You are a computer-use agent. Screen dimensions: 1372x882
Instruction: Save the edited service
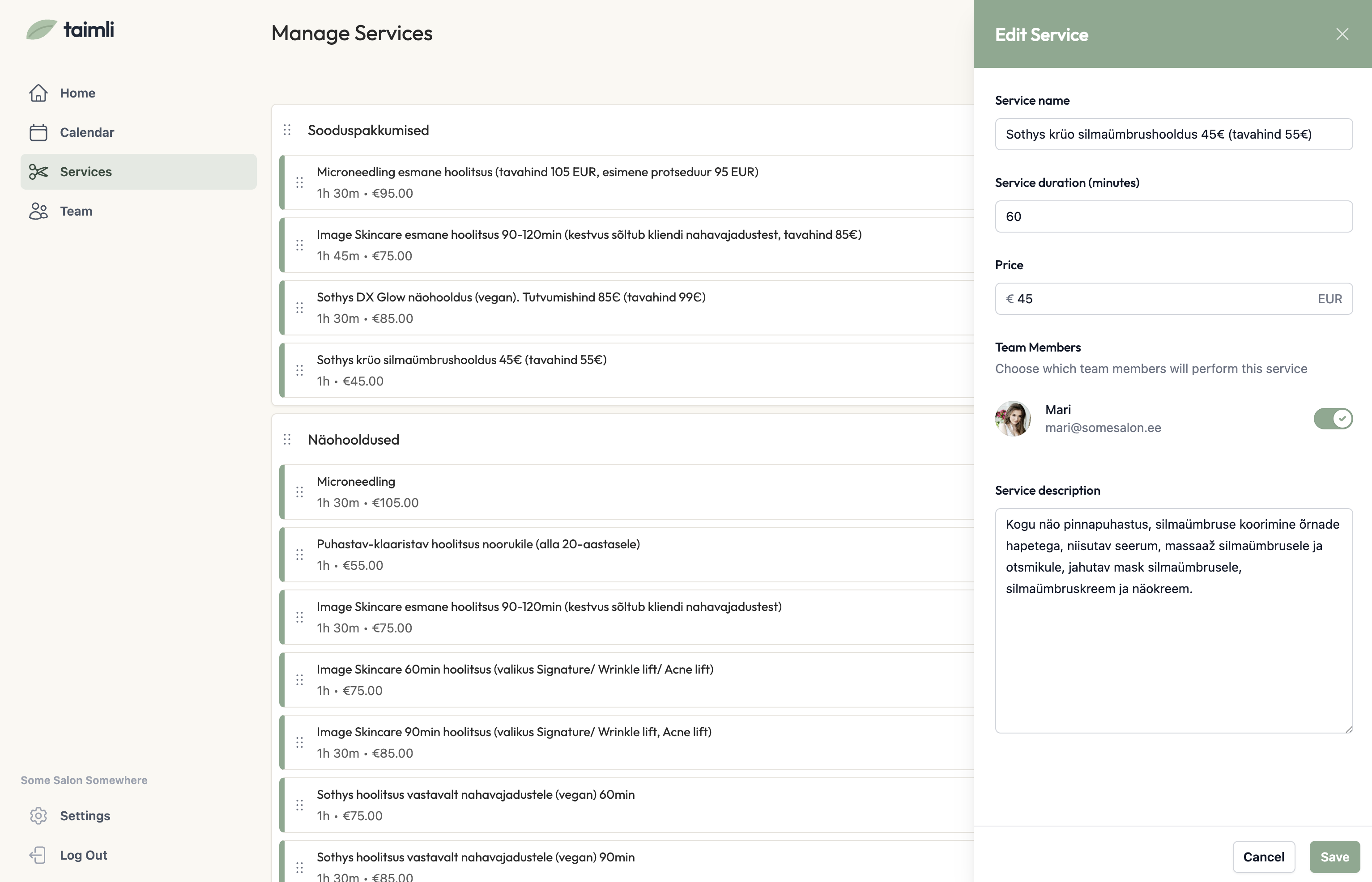coord(1334,856)
